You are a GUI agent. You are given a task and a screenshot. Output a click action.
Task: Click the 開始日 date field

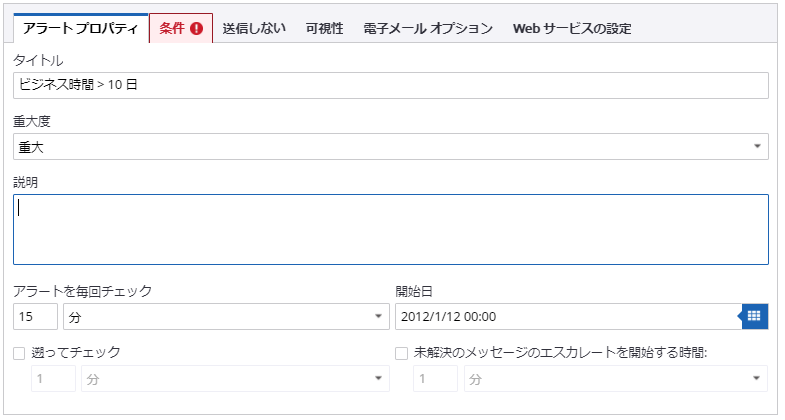click(x=567, y=316)
